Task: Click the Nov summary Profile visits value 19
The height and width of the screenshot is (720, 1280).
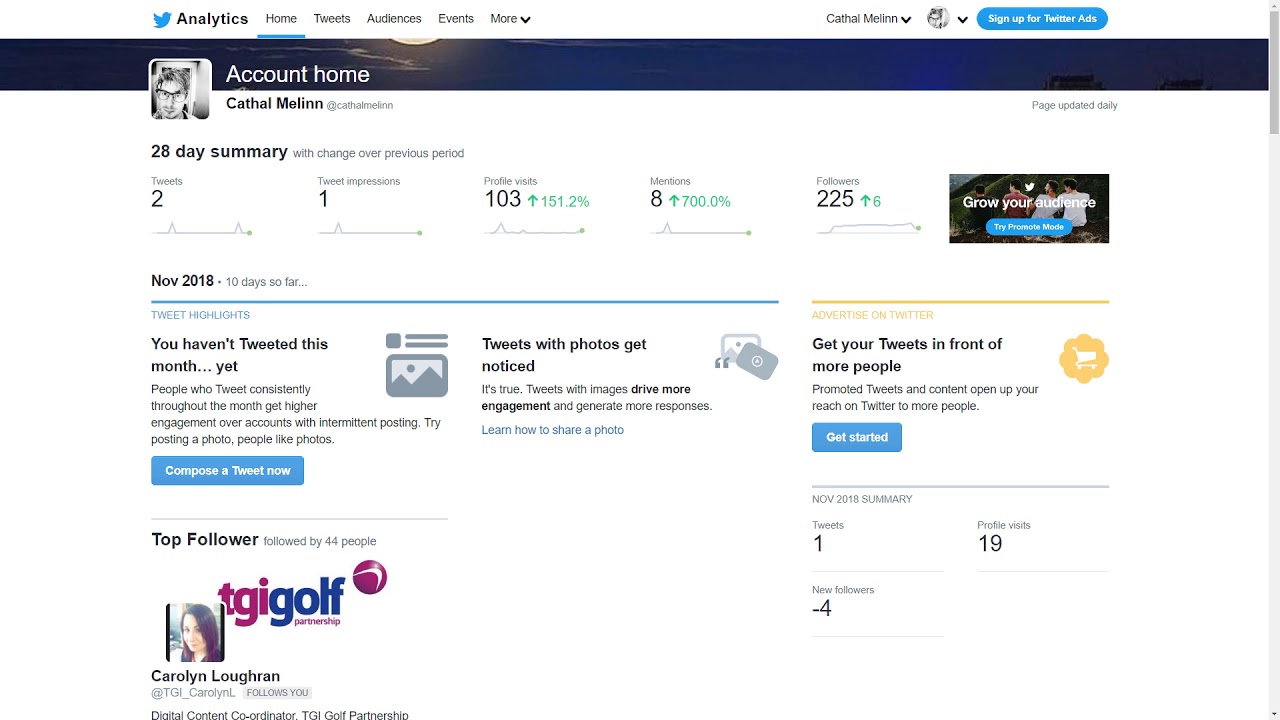Action: 990,543
